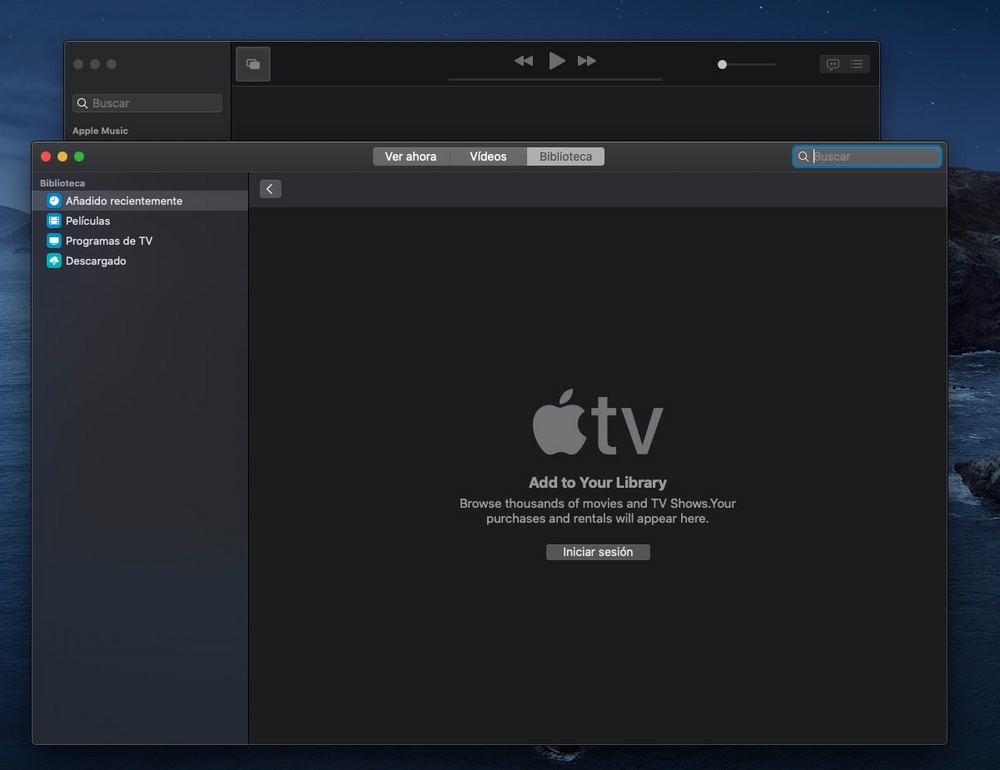Select Películas in the library sidebar

point(140,221)
